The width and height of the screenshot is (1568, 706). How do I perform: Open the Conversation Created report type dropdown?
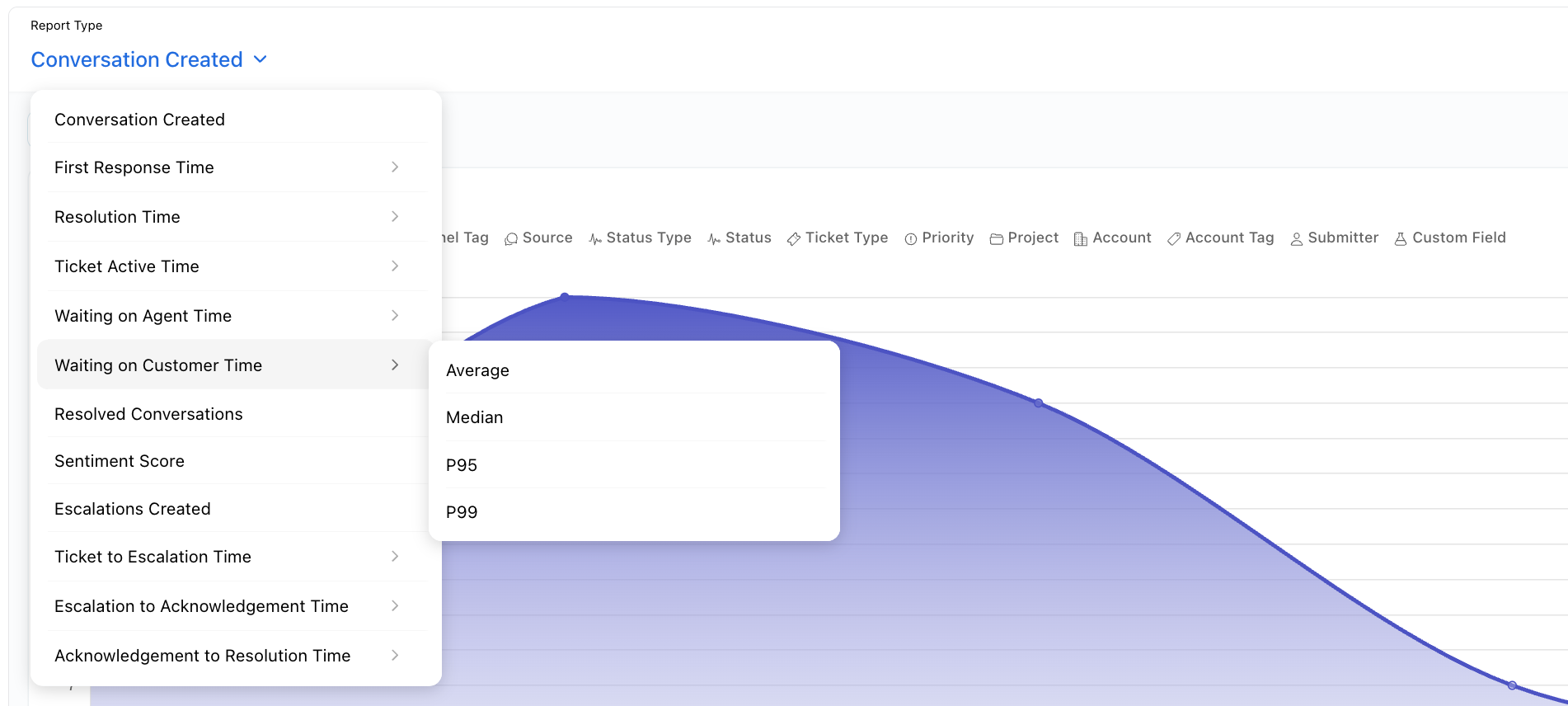click(x=149, y=59)
